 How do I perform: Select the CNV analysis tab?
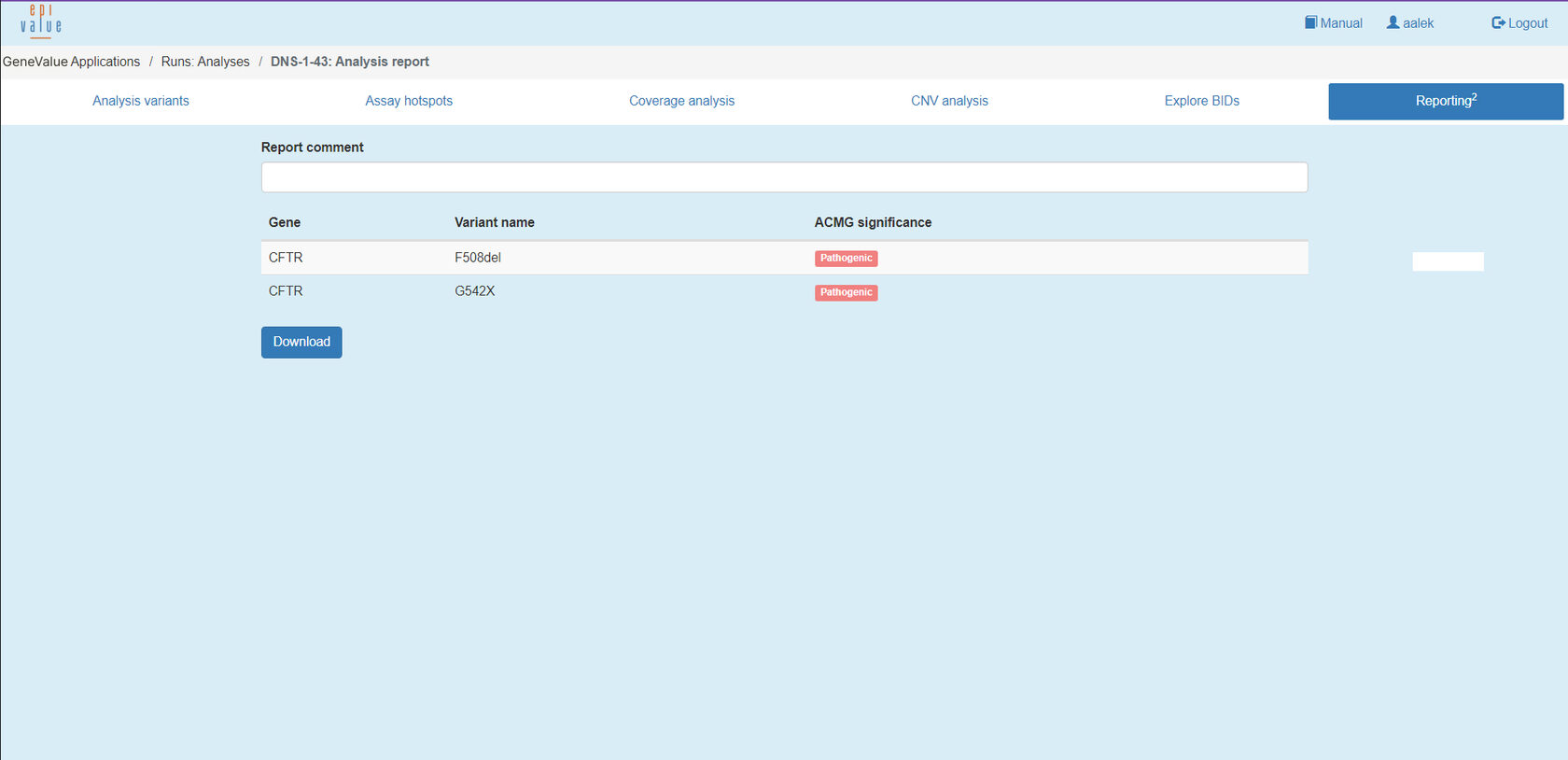(x=949, y=101)
